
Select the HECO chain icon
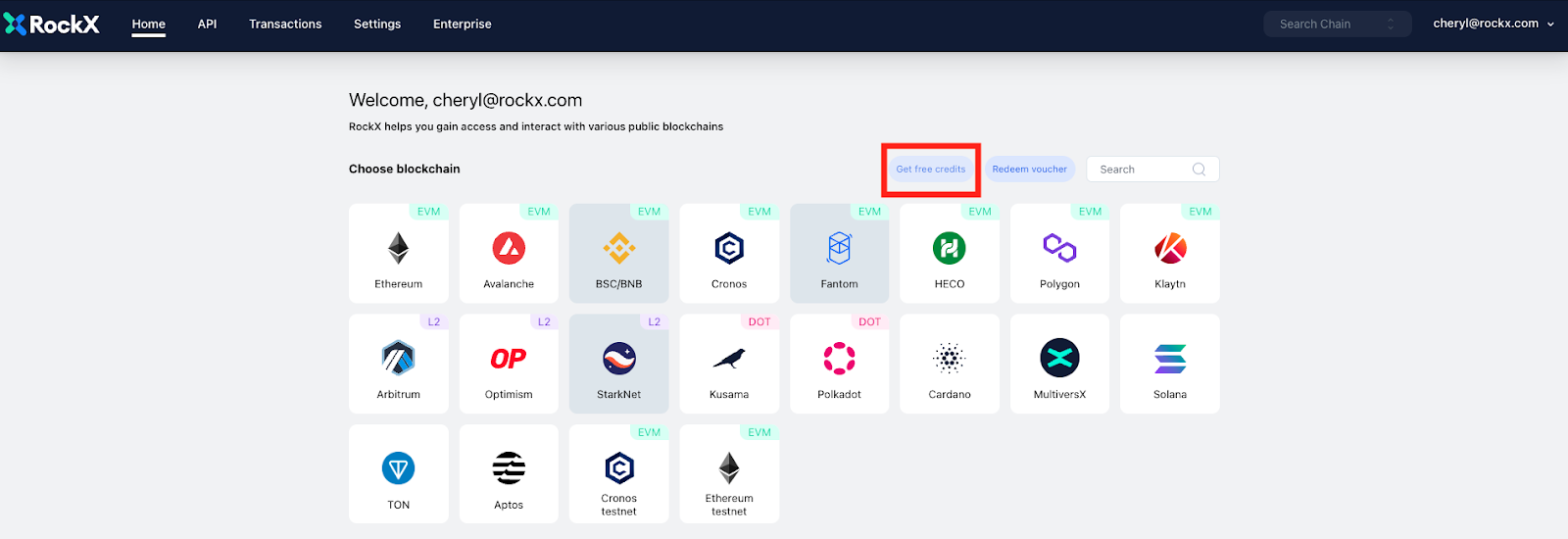coord(950,248)
